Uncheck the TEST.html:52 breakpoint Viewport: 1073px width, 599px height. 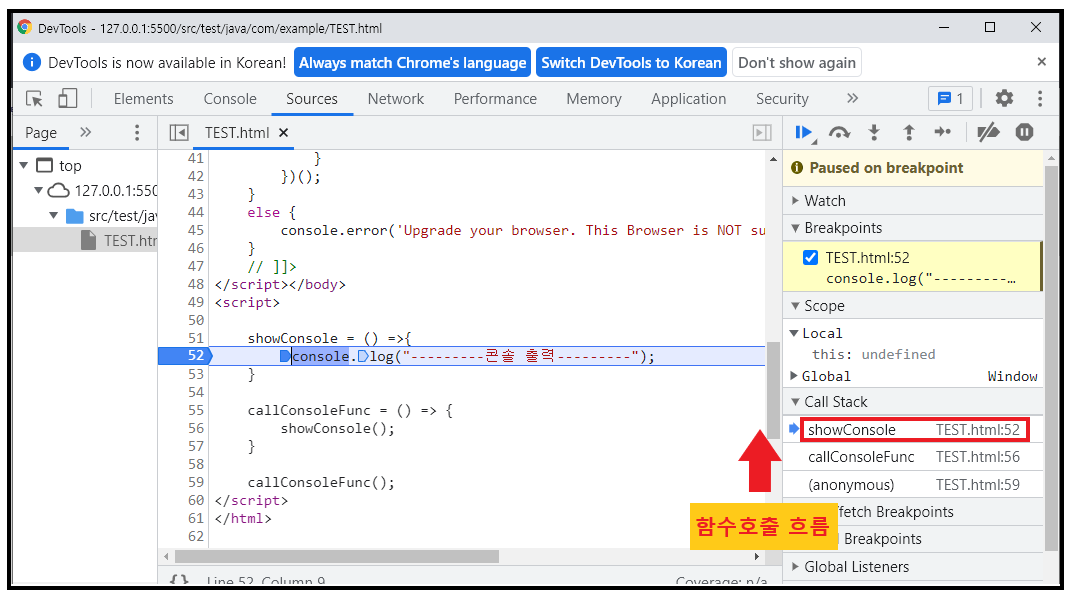tap(810, 257)
